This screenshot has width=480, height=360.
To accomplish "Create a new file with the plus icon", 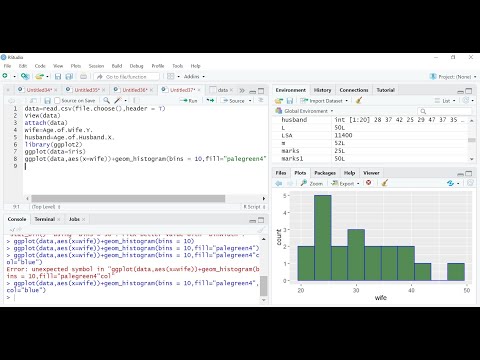I will 5,76.
